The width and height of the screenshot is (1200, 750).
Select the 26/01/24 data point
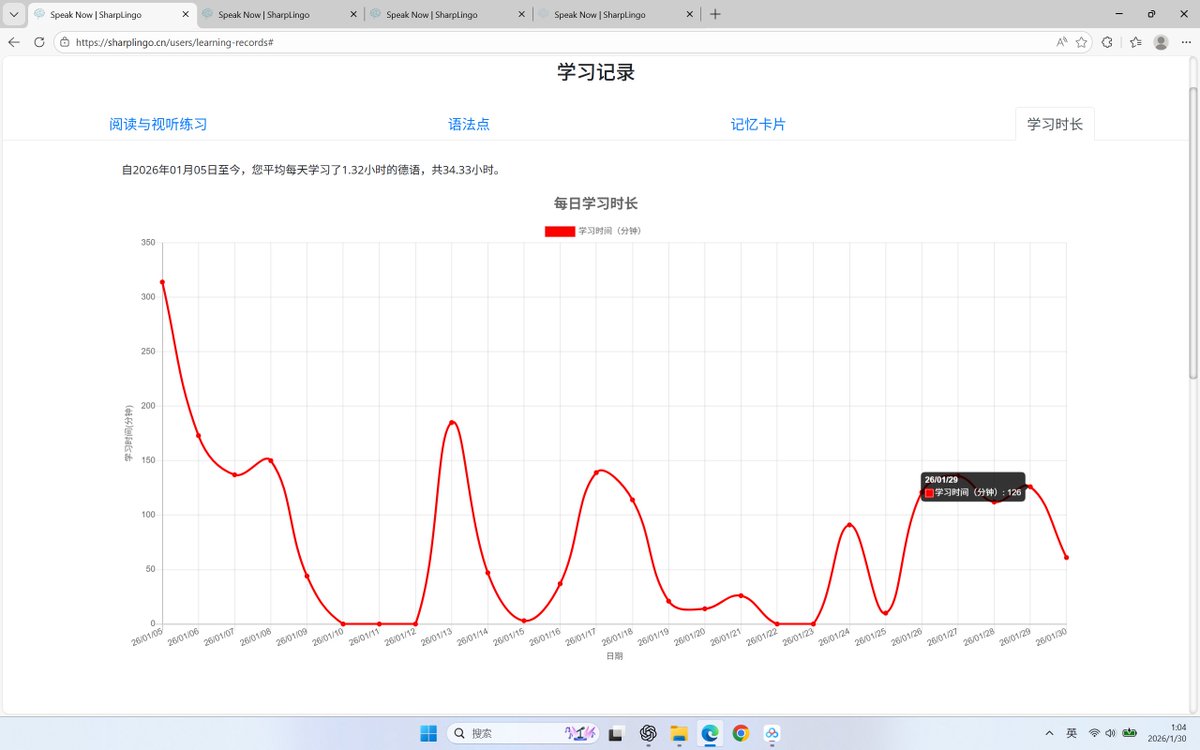[x=849, y=525]
